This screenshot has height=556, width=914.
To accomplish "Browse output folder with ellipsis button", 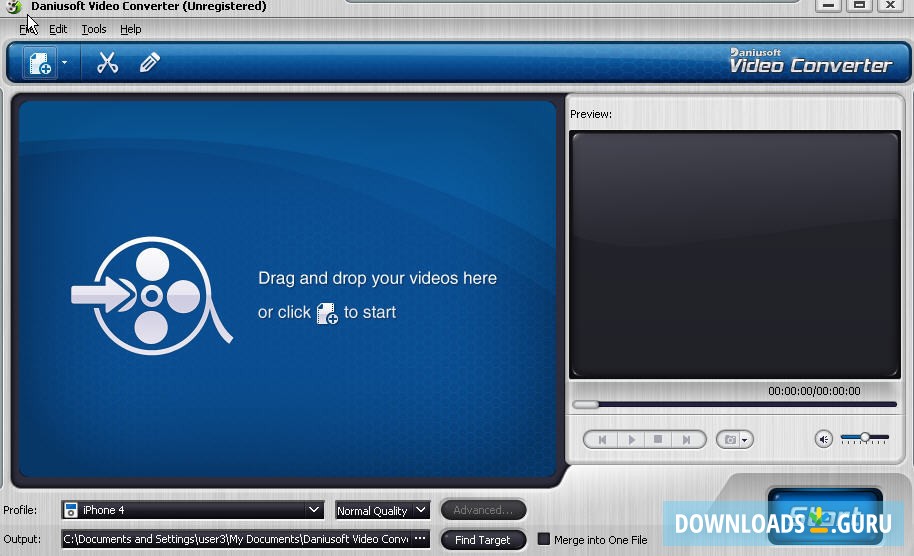I will point(420,539).
